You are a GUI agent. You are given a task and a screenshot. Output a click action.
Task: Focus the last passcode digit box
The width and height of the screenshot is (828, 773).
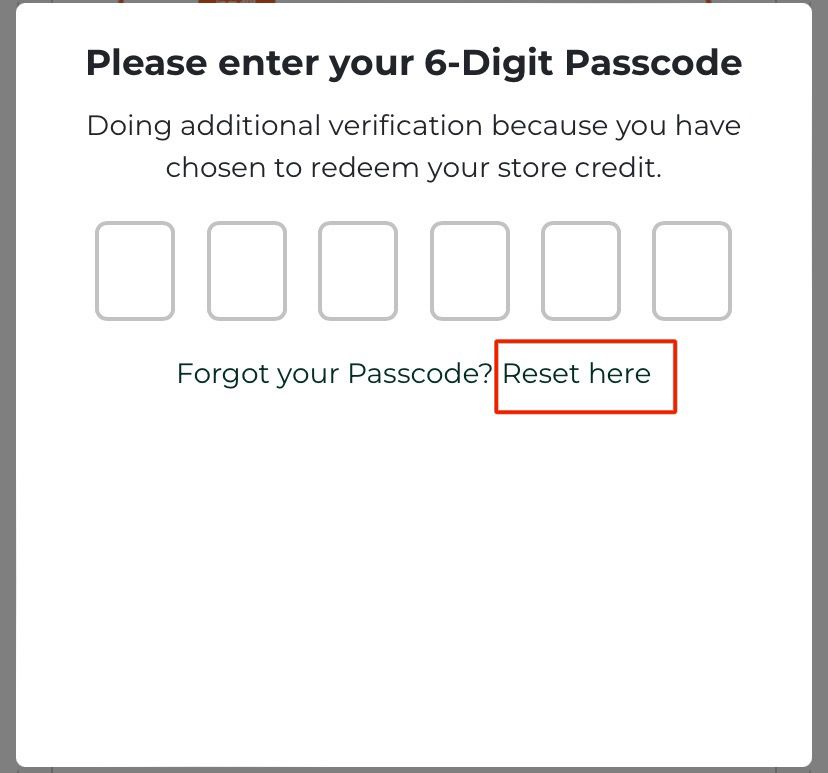click(x=692, y=271)
